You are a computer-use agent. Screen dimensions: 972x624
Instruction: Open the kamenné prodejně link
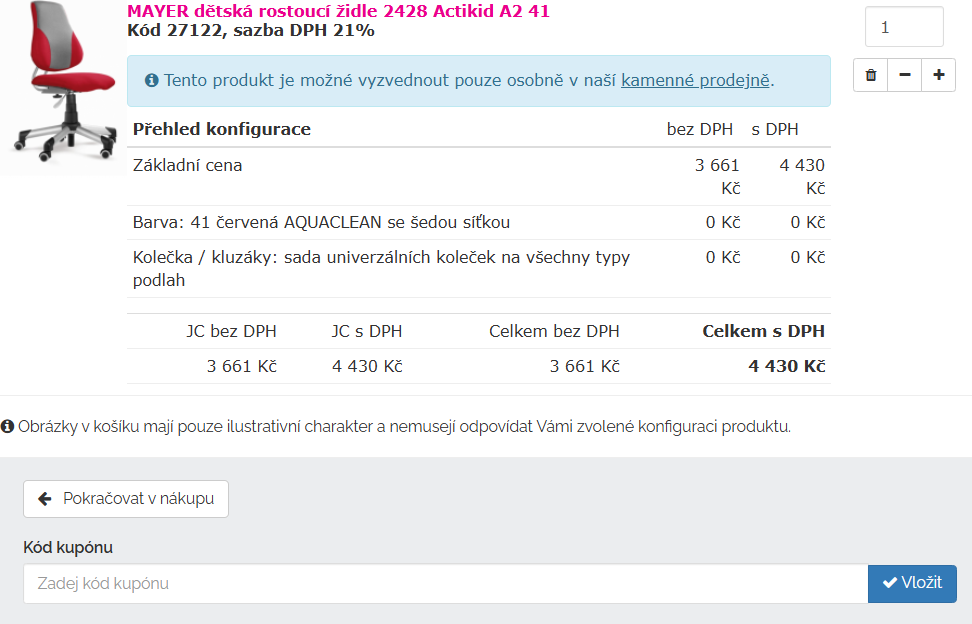[x=695, y=80]
